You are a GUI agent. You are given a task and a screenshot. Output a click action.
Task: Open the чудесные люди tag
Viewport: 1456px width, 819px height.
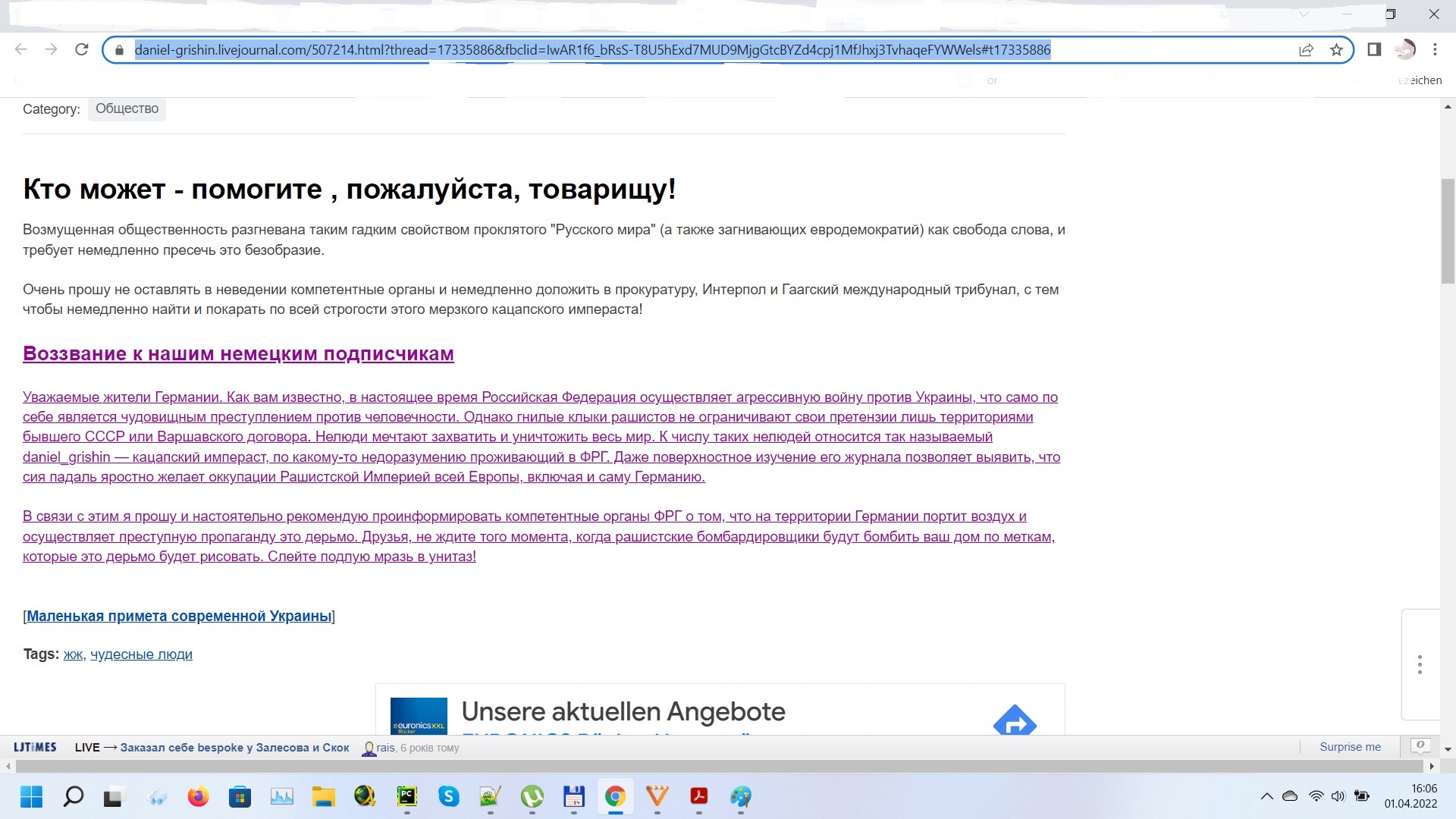click(141, 654)
